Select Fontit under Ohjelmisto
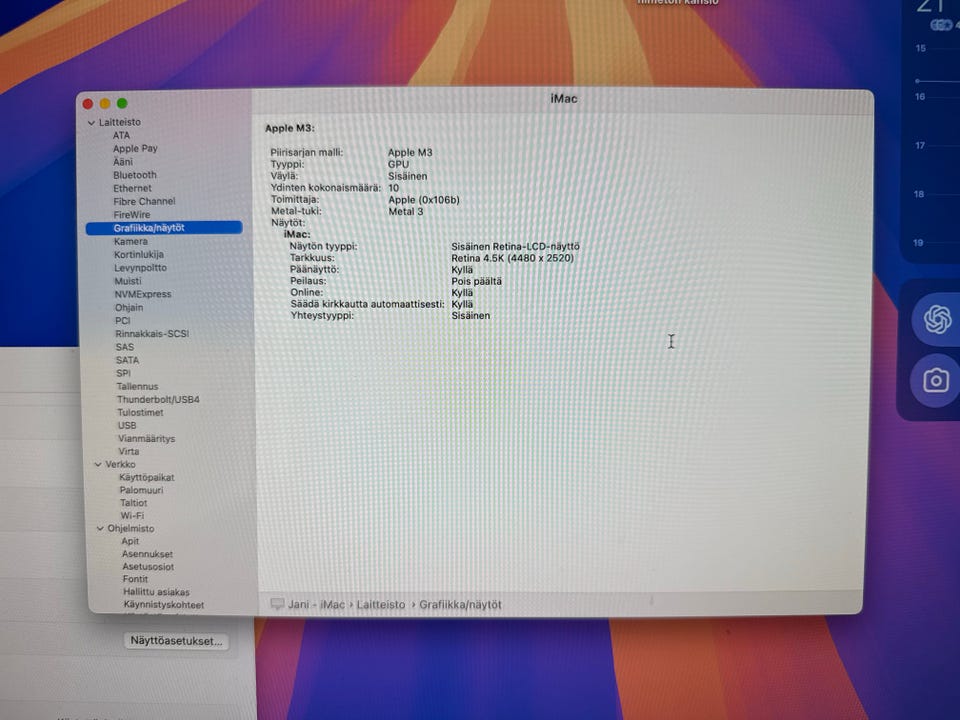Image resolution: width=960 pixels, height=720 pixels. click(135, 579)
